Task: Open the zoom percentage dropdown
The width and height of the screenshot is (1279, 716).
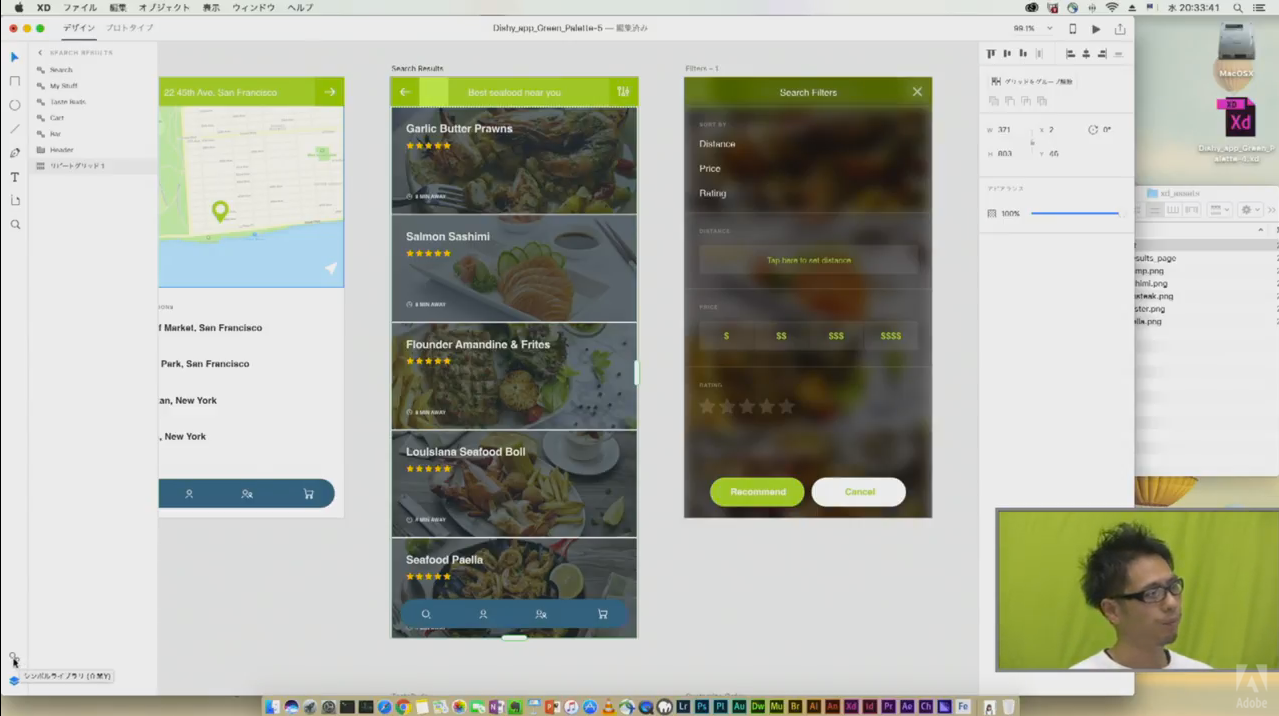Action: pyautogui.click(x=1048, y=29)
